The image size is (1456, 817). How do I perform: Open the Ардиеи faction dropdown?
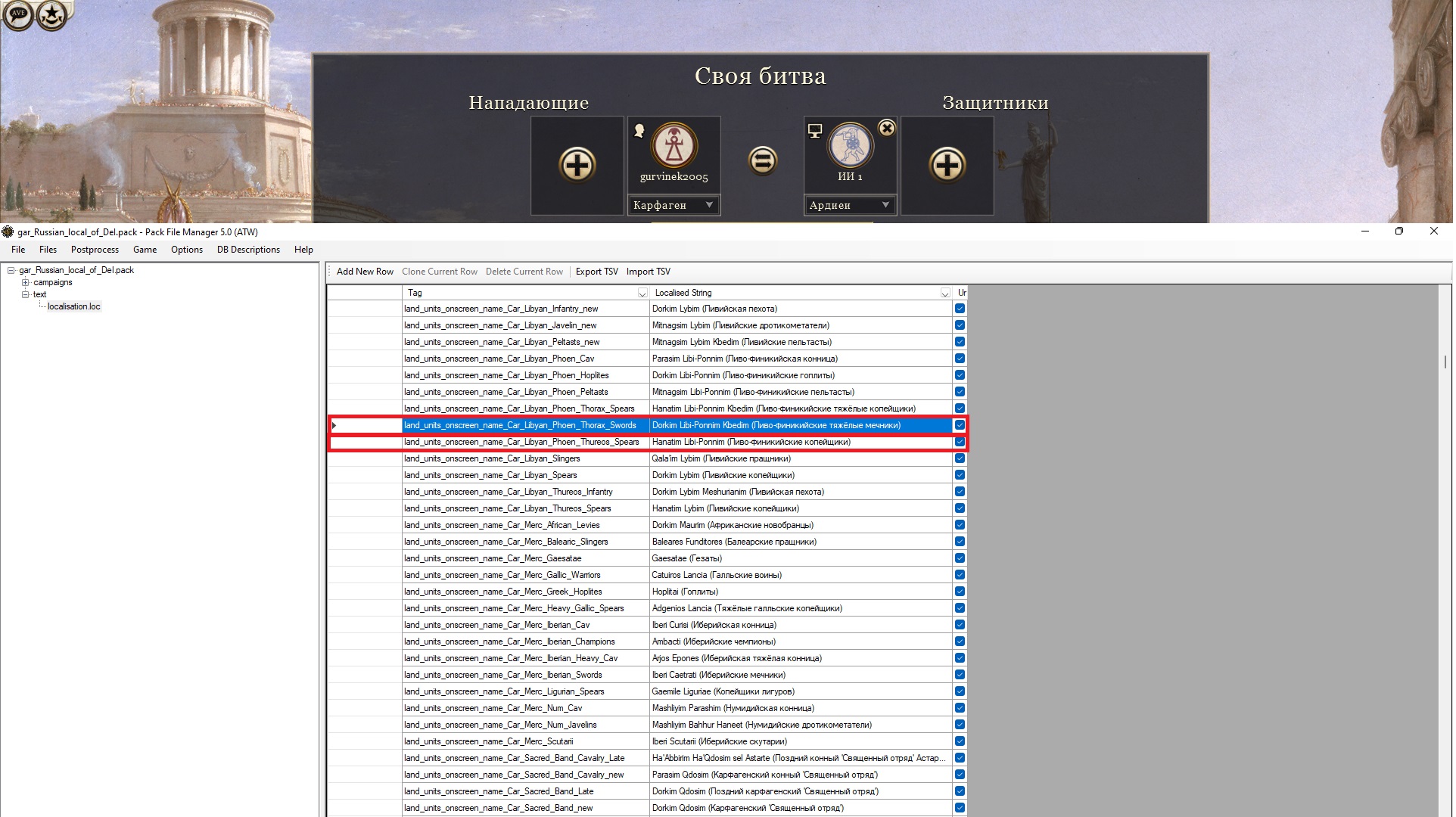click(850, 205)
